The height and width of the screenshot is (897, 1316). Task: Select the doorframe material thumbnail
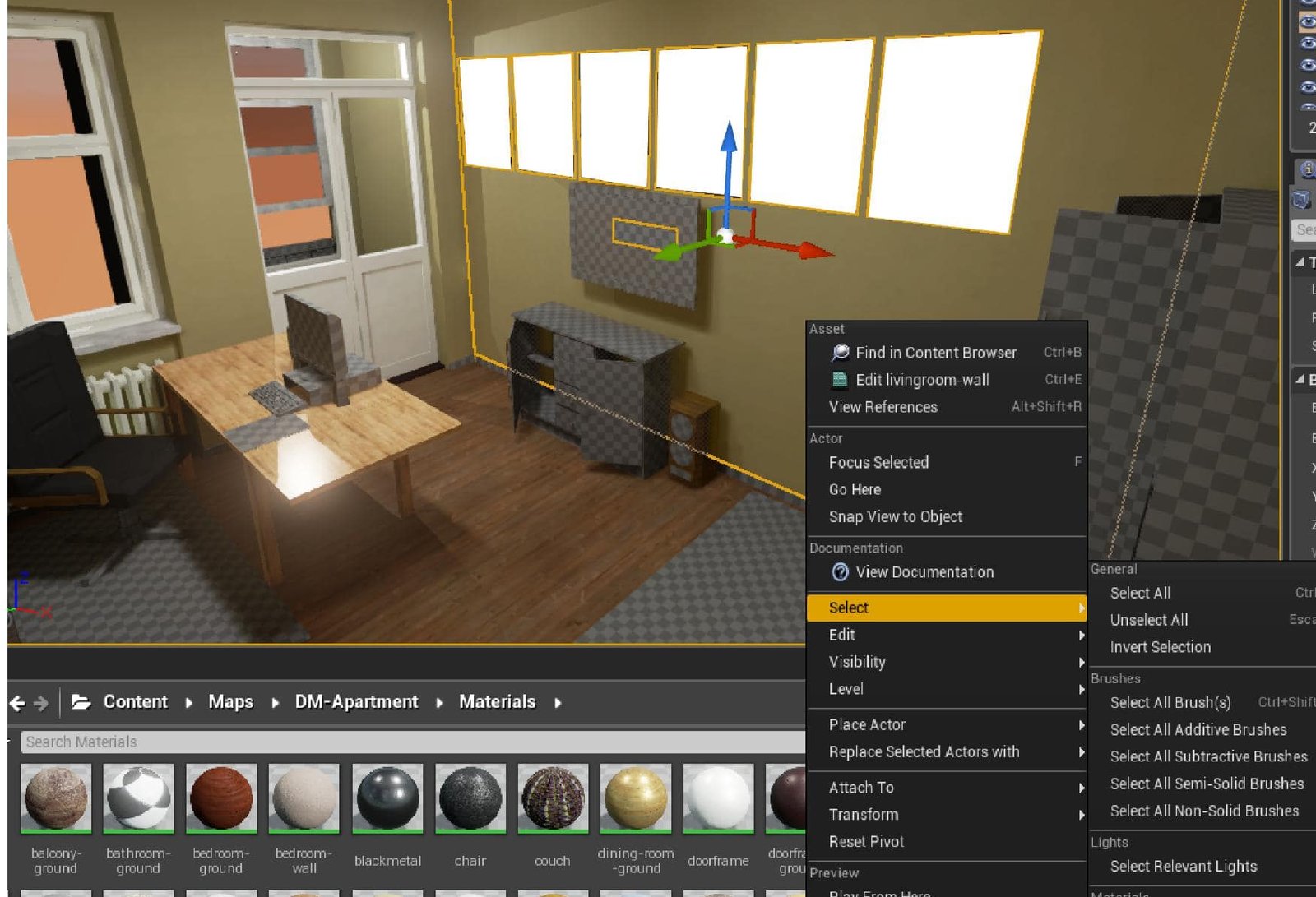click(718, 798)
